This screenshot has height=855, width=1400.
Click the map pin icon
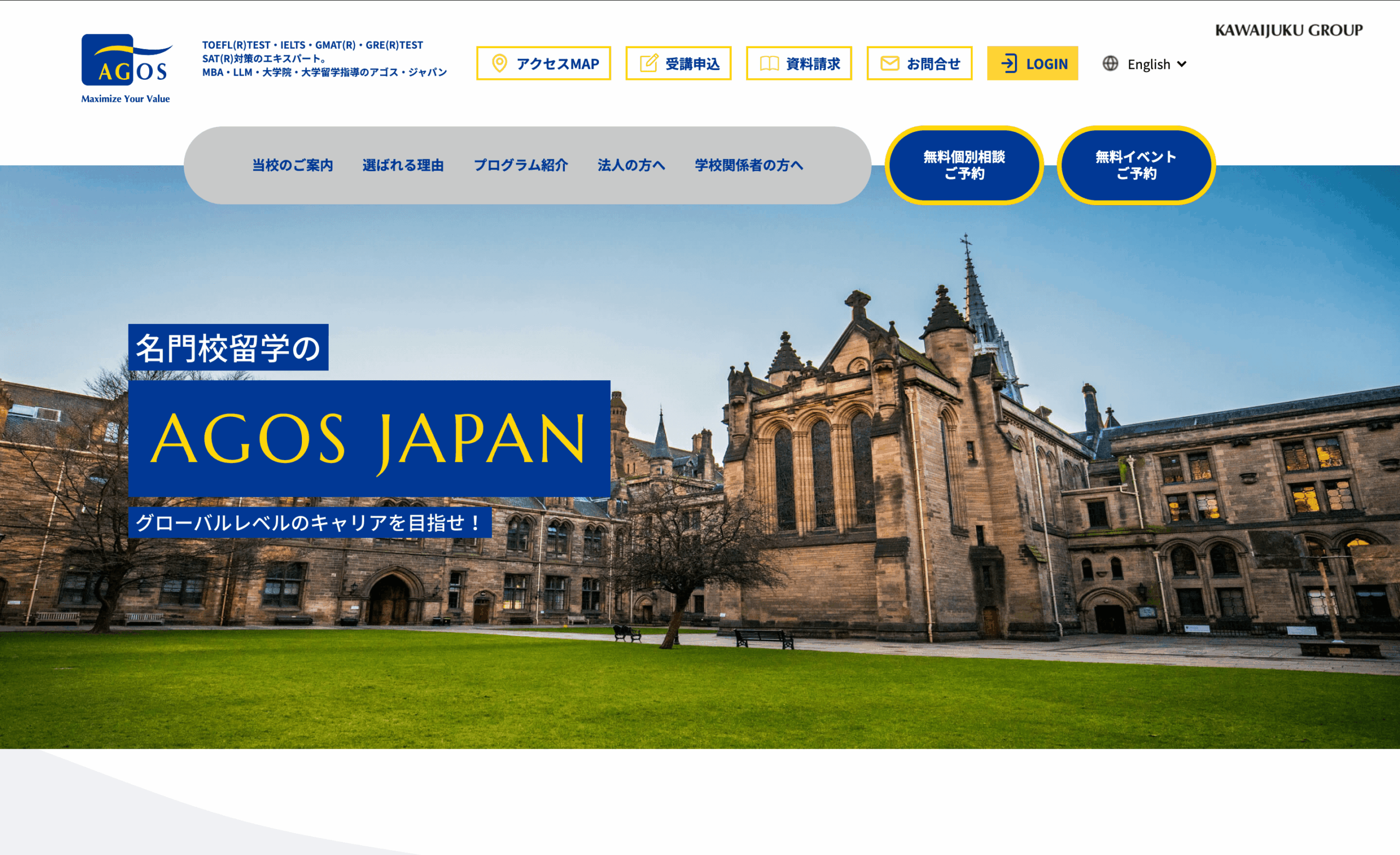click(x=499, y=63)
